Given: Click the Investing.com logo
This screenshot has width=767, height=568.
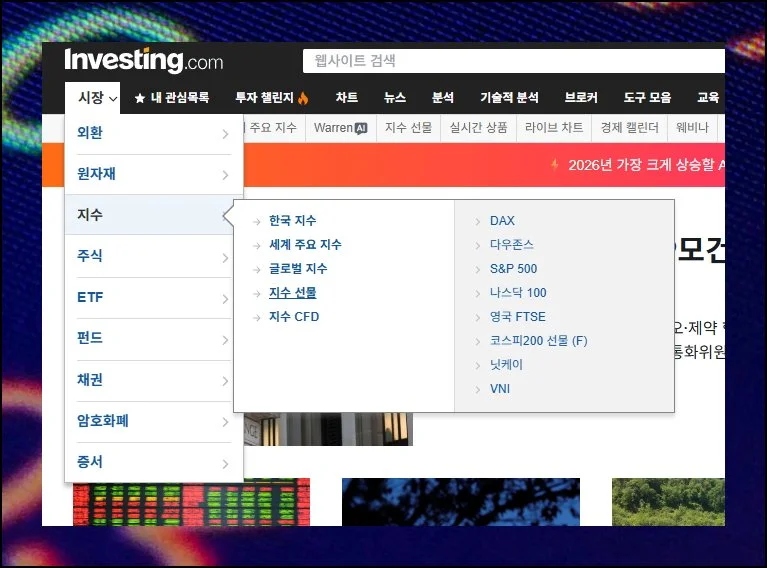Looking at the screenshot, I should point(143,61).
